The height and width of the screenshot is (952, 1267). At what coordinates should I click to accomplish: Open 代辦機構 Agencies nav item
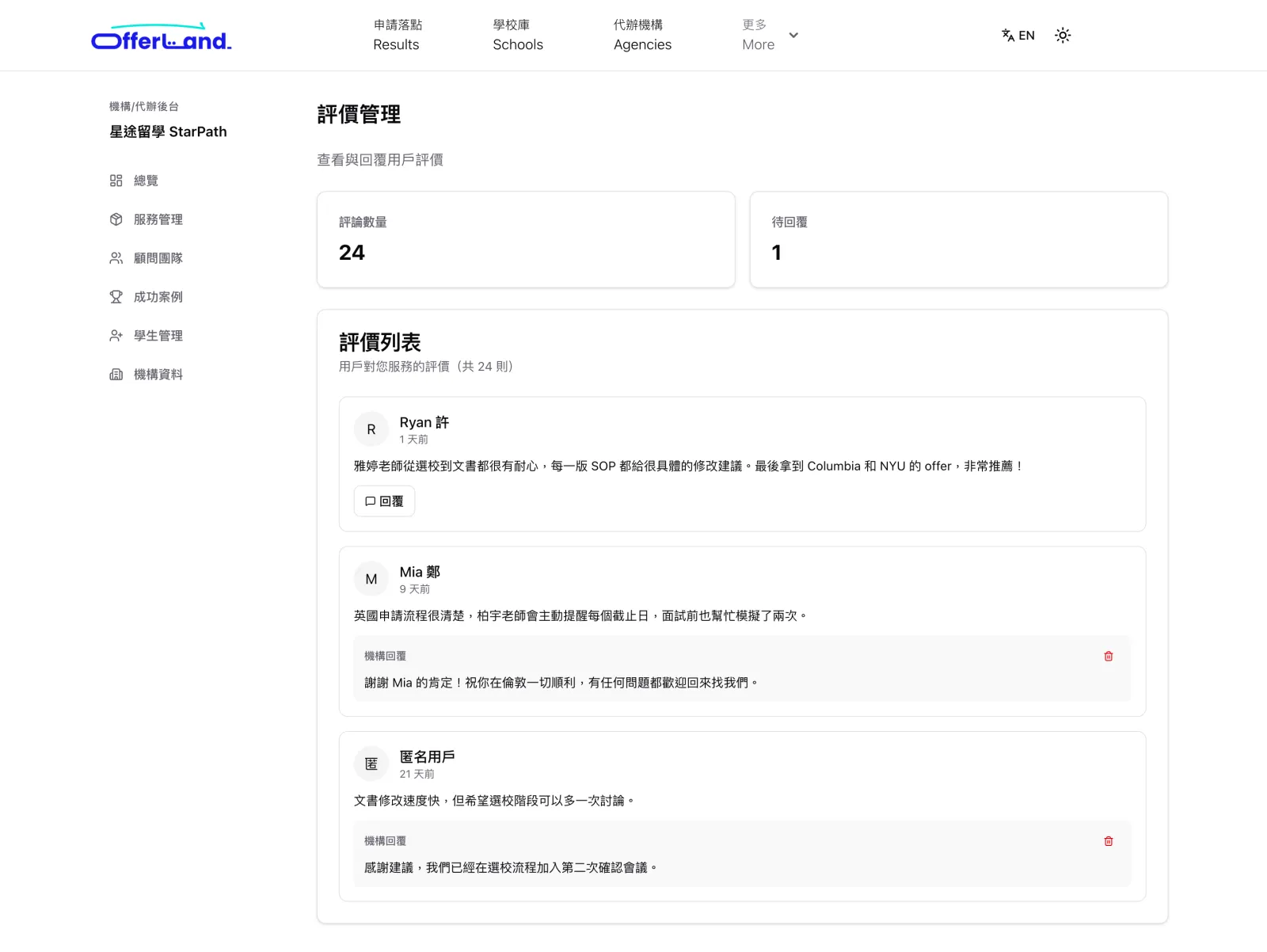click(642, 36)
